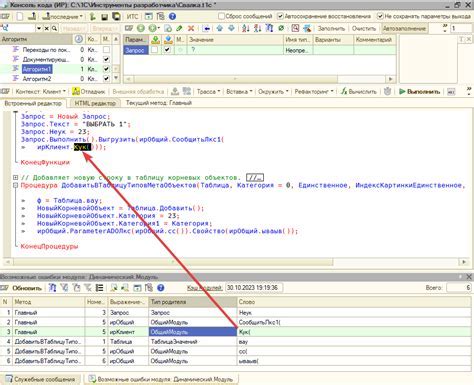The height and width of the screenshot is (385, 474).
Task: Click the blue up arrow move icon
Action: tap(219, 28)
